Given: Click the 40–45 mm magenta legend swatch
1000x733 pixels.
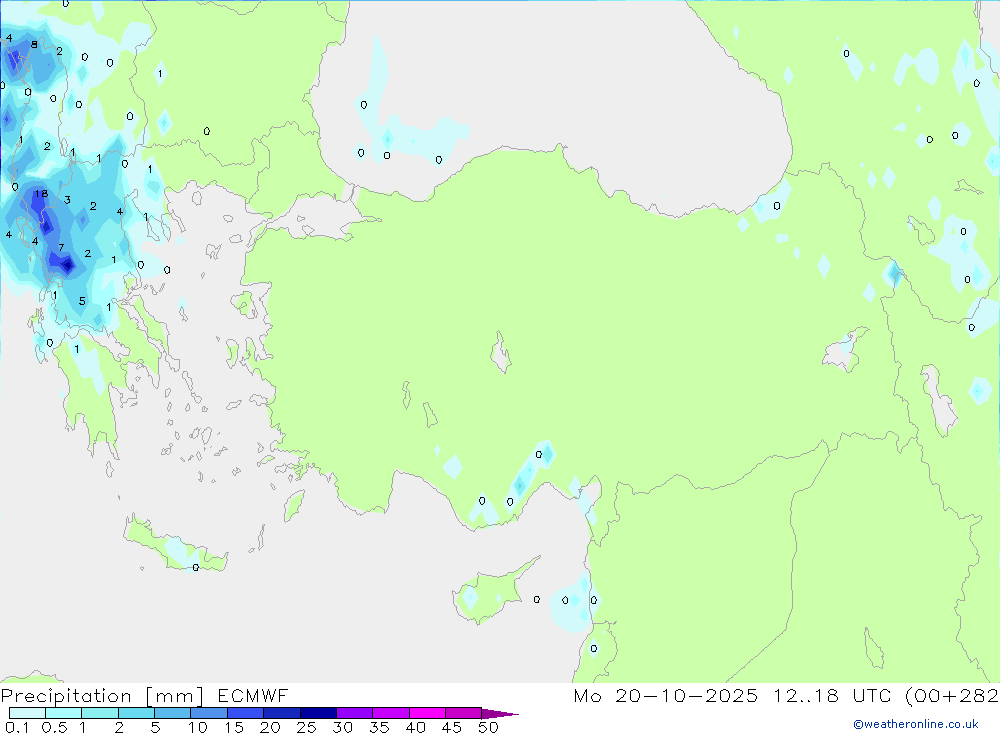Looking at the screenshot, I should coord(427,713).
